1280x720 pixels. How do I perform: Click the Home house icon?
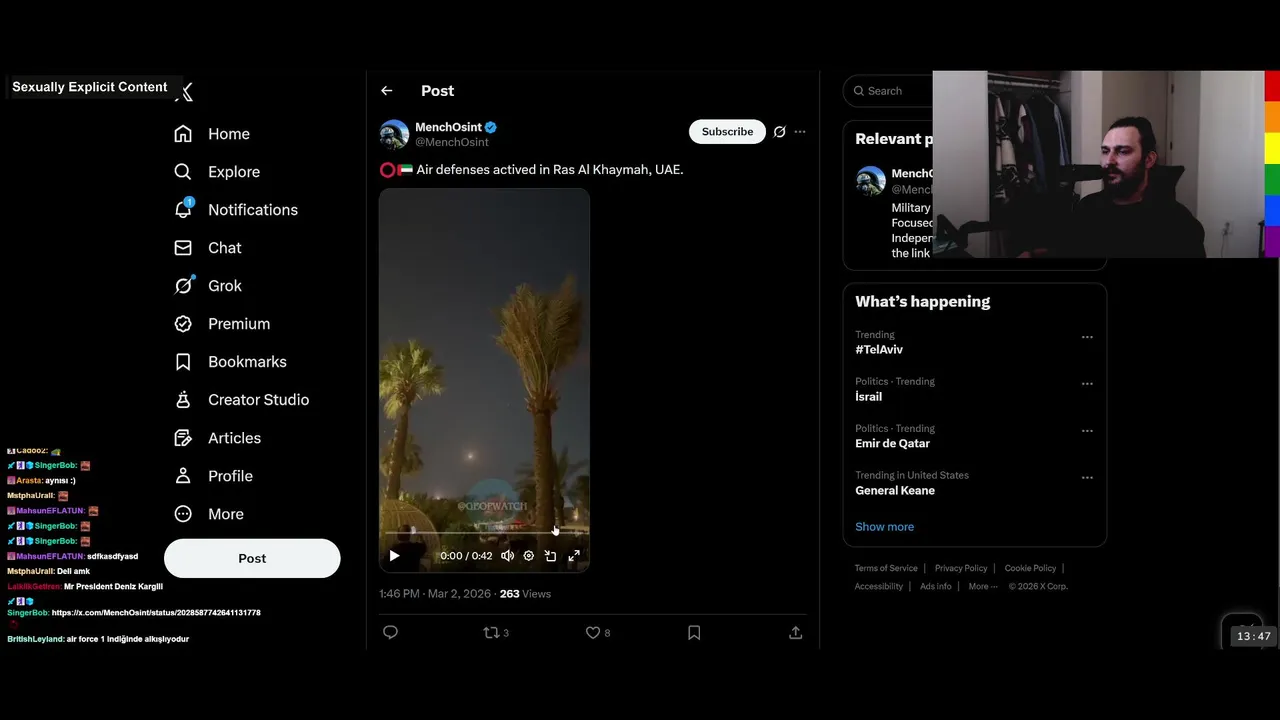(183, 134)
